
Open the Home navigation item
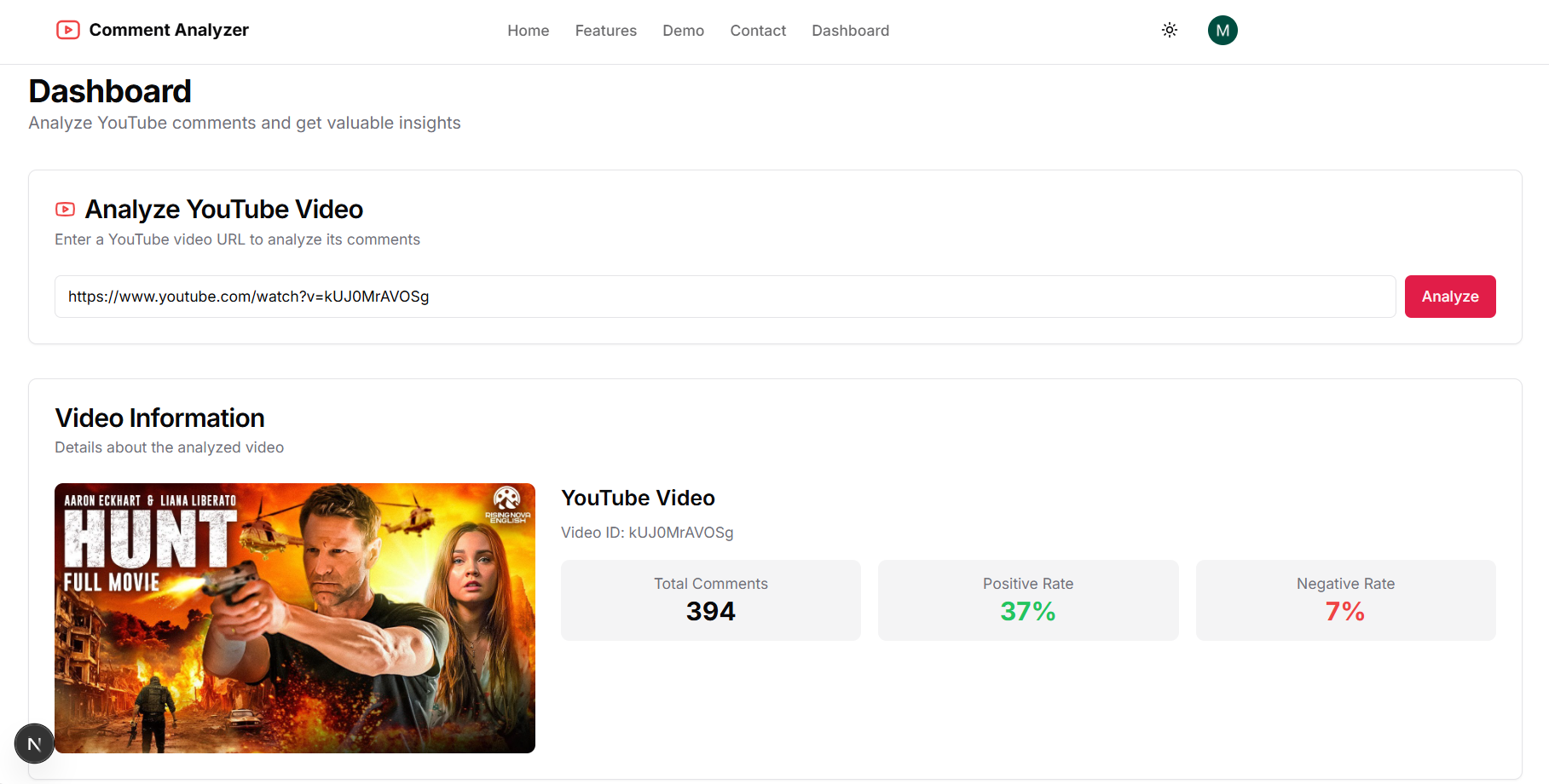coord(528,31)
